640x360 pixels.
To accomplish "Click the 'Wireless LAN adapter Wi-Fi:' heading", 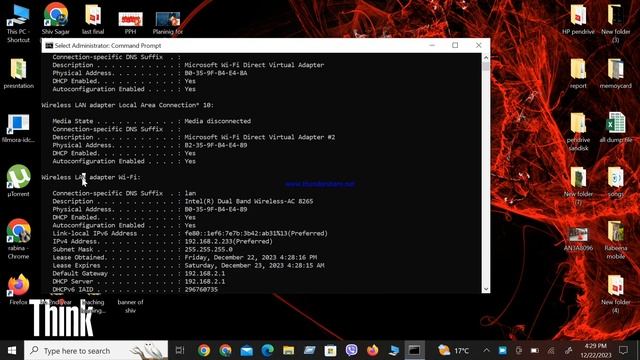I will click(x=91, y=177).
